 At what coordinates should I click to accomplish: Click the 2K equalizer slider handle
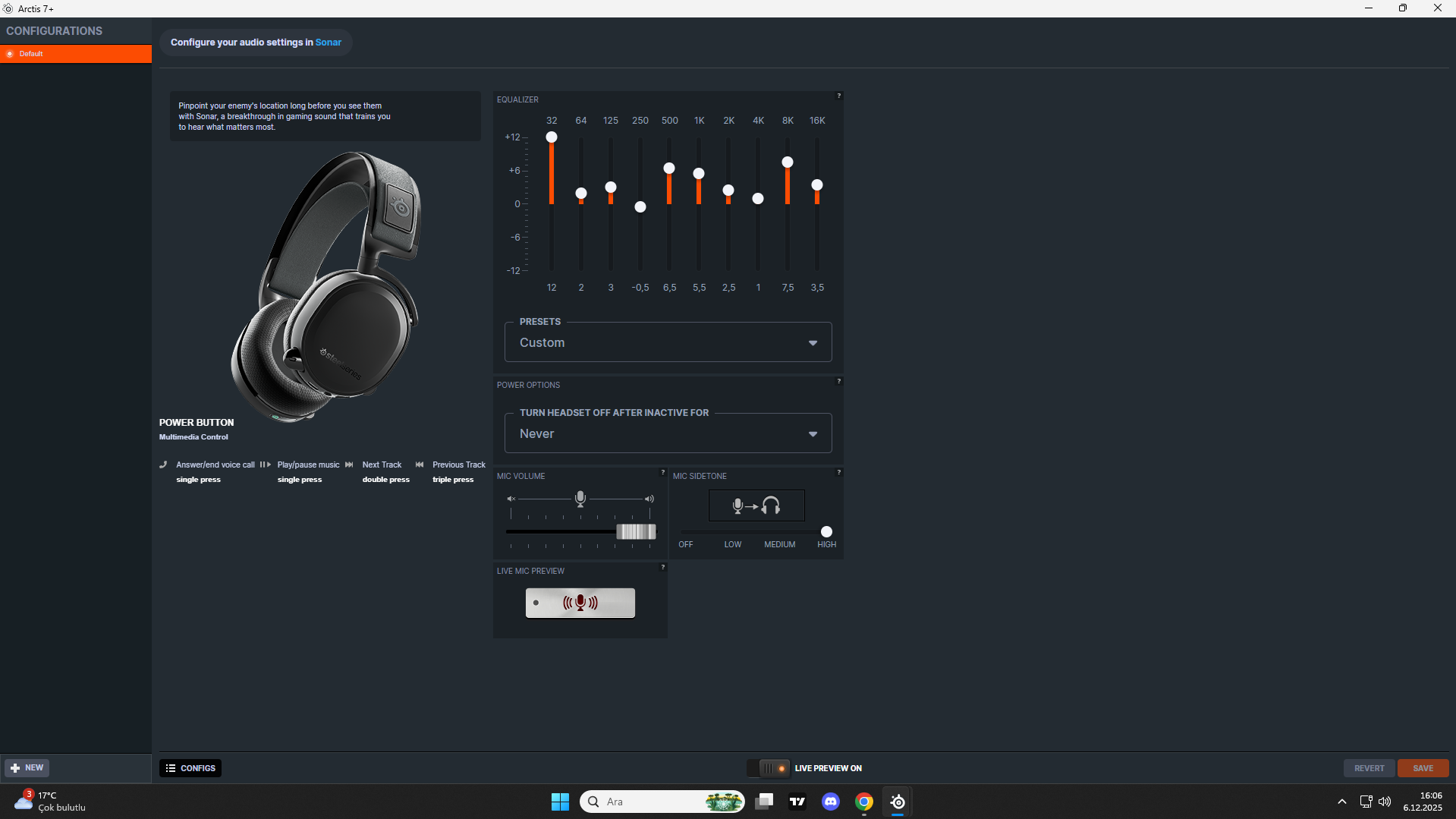click(x=728, y=191)
